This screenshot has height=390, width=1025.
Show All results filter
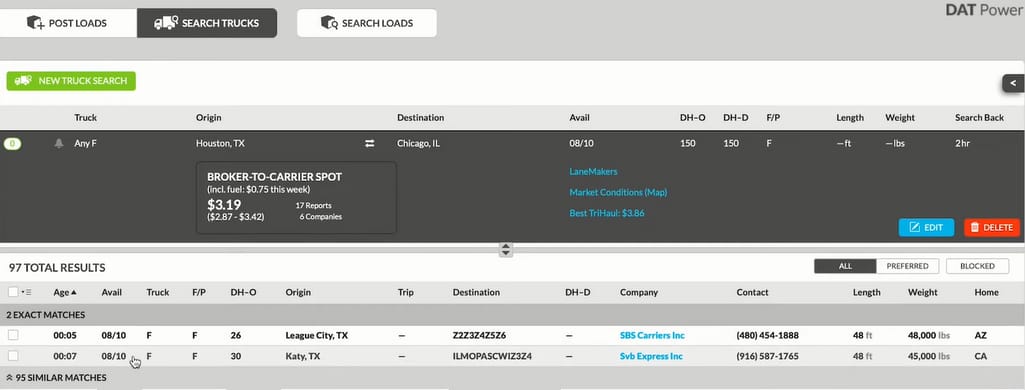click(845, 266)
